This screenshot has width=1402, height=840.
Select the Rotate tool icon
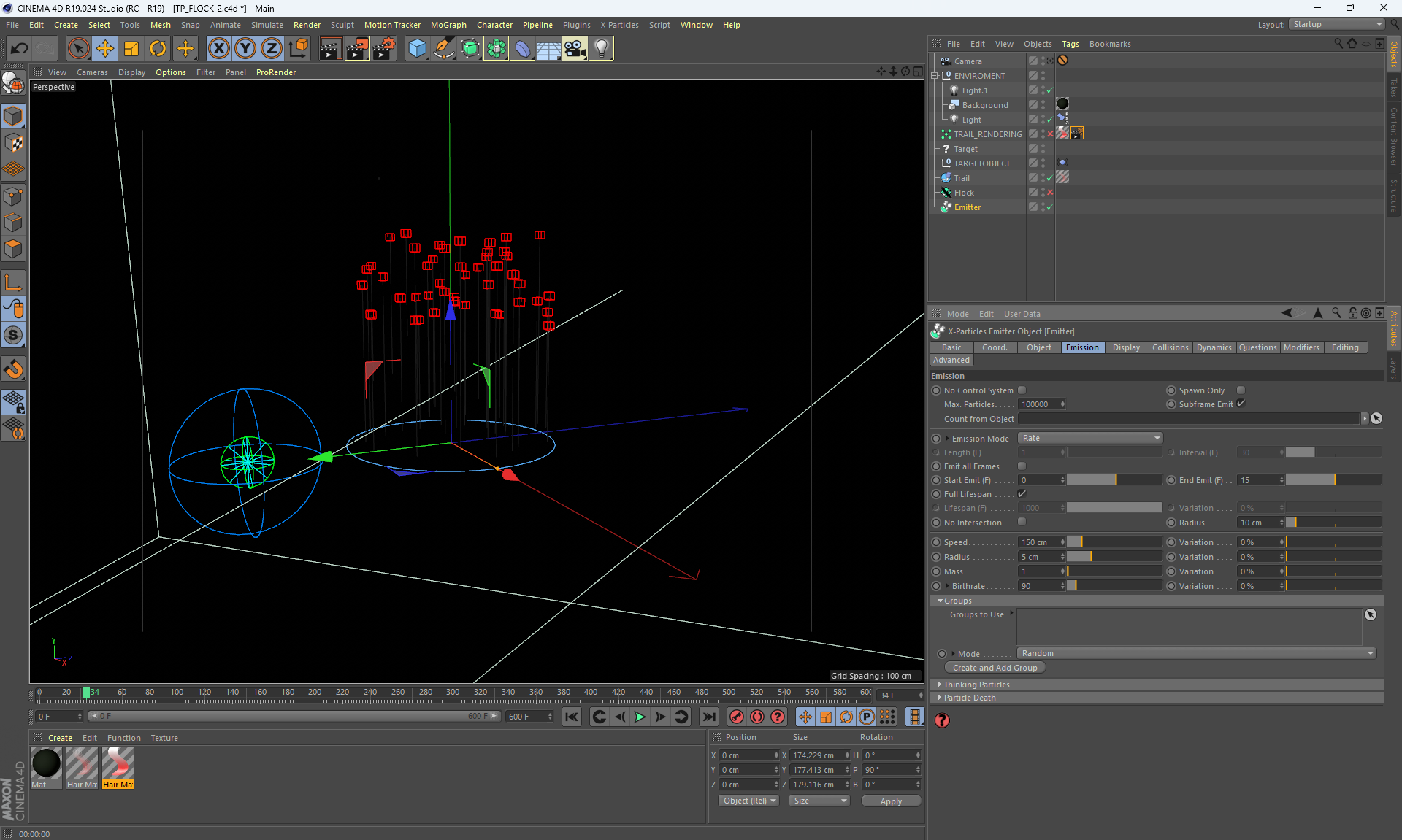coord(158,49)
